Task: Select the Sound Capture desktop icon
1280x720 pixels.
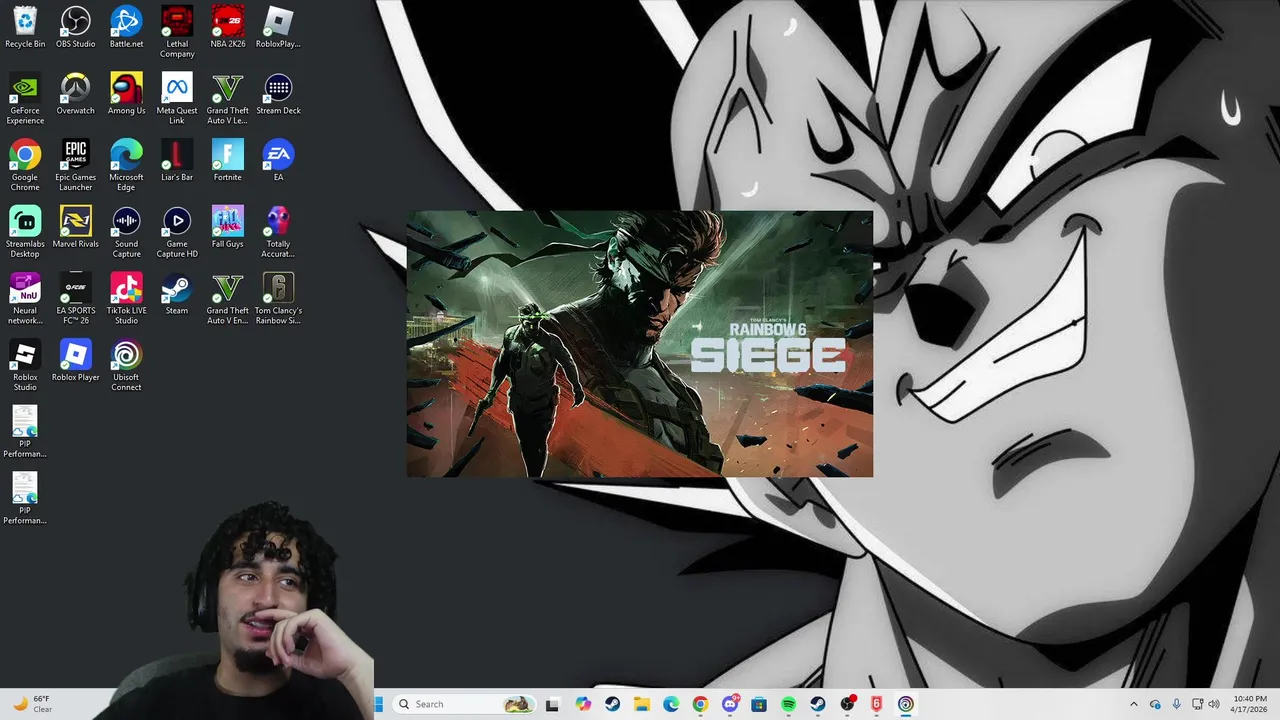Action: (126, 233)
